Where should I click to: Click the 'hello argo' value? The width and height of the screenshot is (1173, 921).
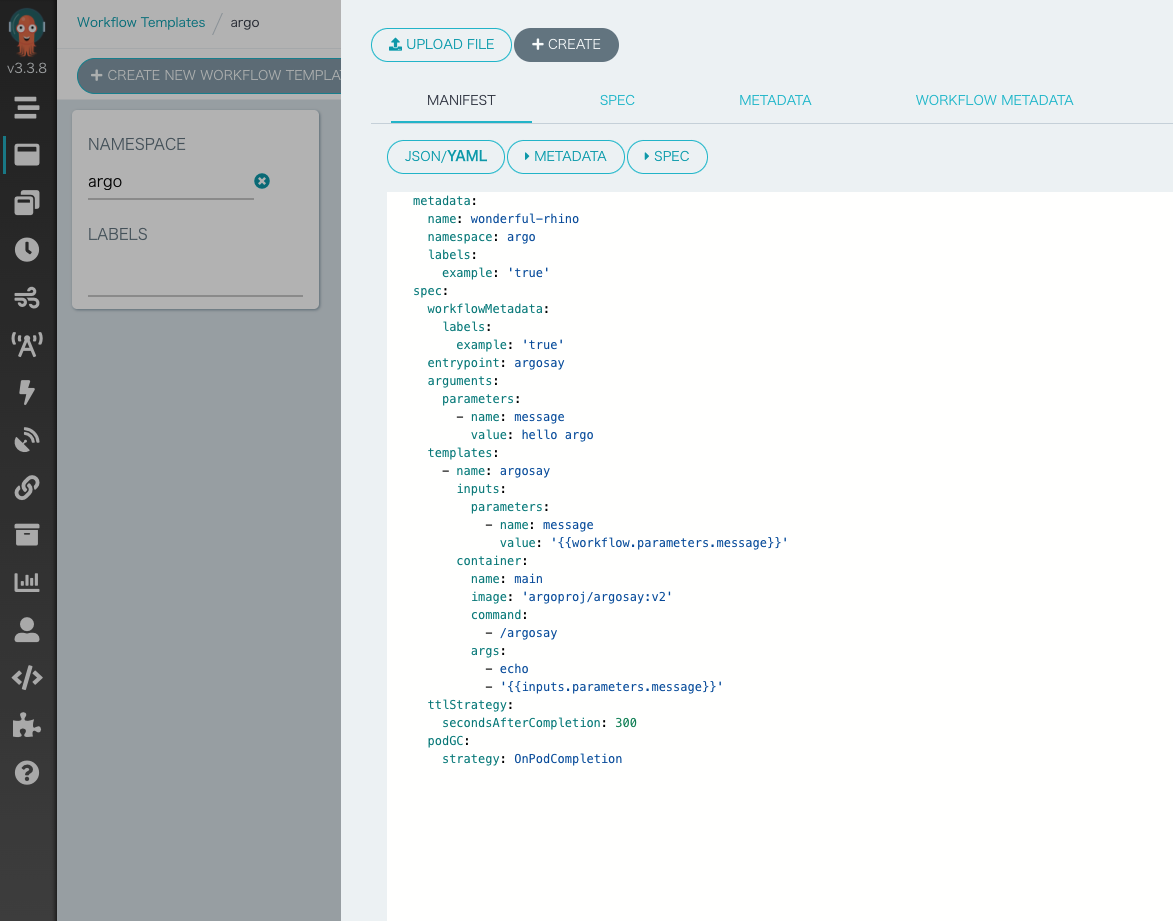557,435
